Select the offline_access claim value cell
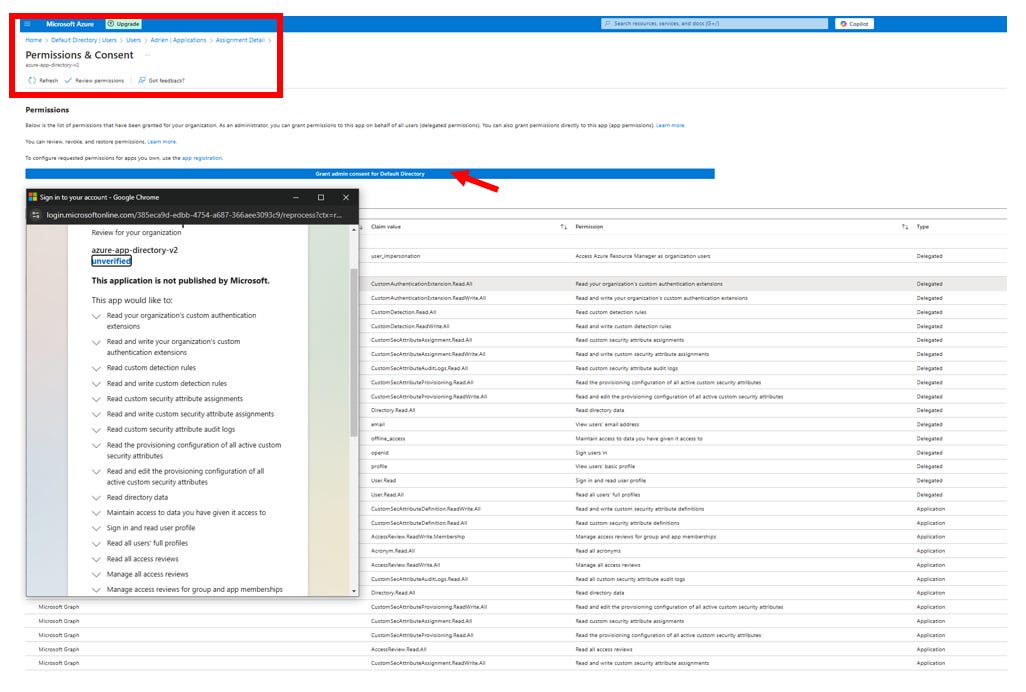 pos(388,439)
